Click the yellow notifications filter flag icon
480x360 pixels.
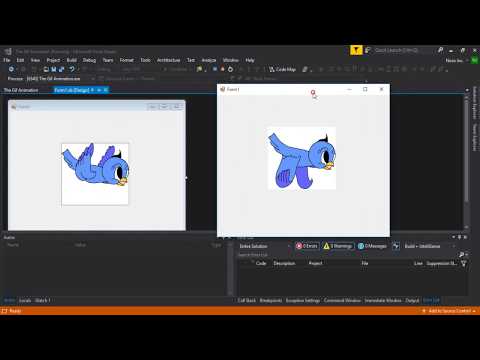point(356,51)
